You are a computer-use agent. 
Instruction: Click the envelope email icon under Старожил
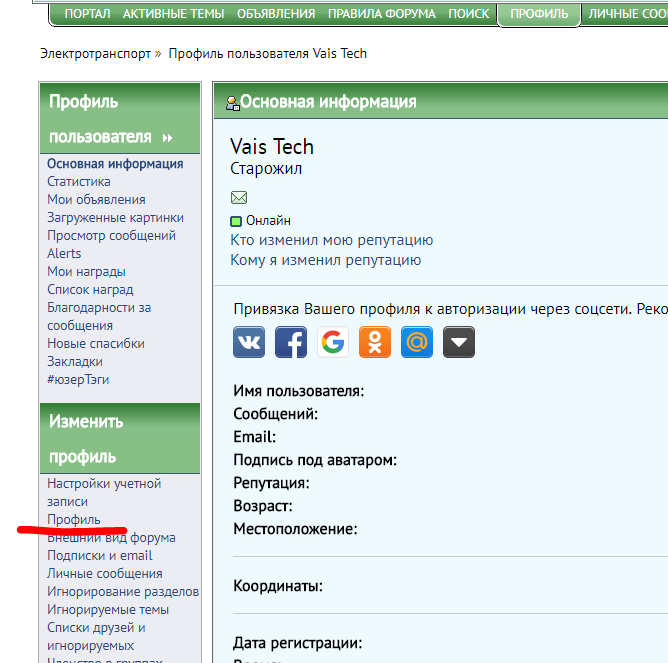238,197
